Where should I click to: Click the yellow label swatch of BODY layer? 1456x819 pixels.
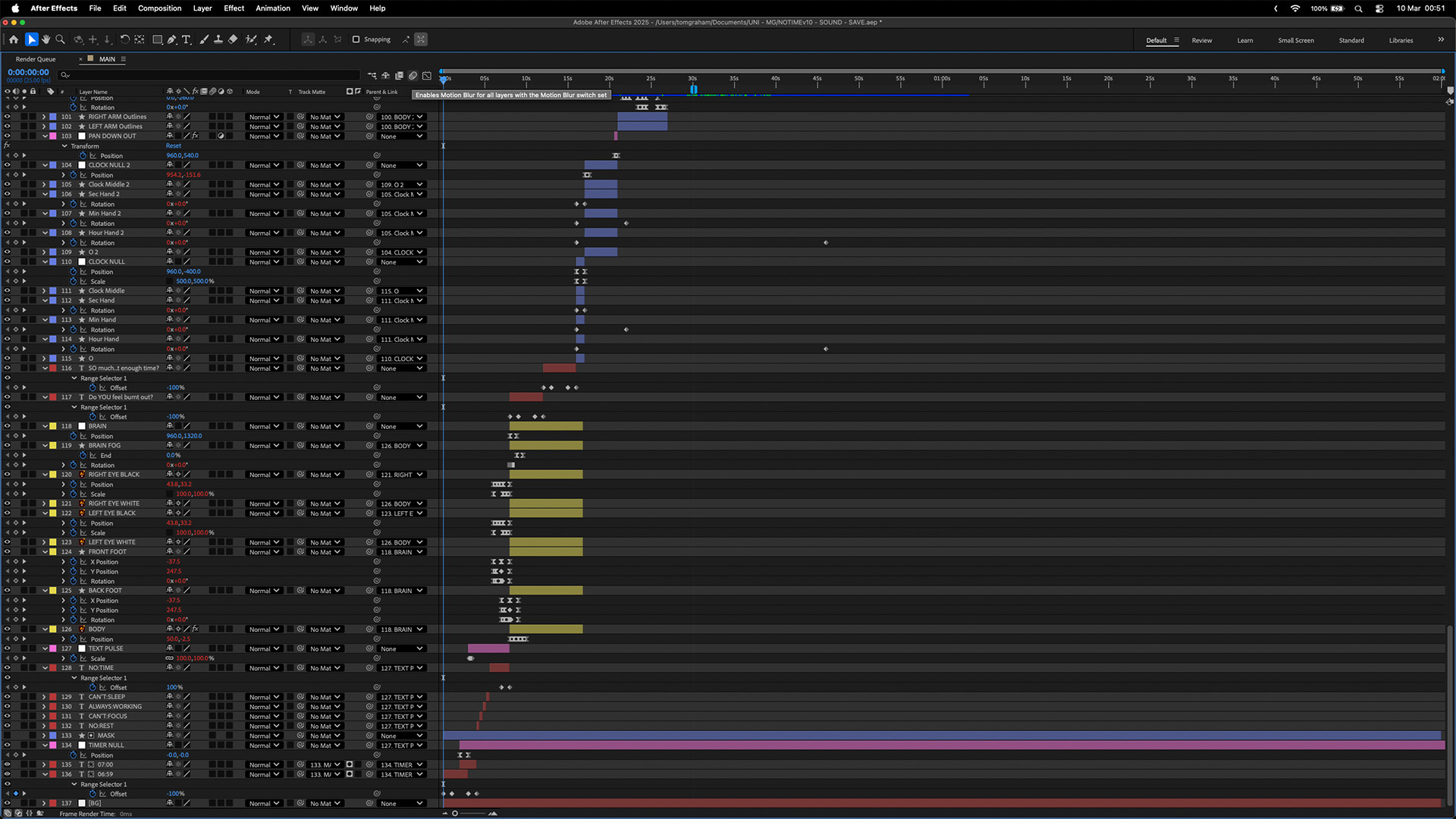point(53,629)
